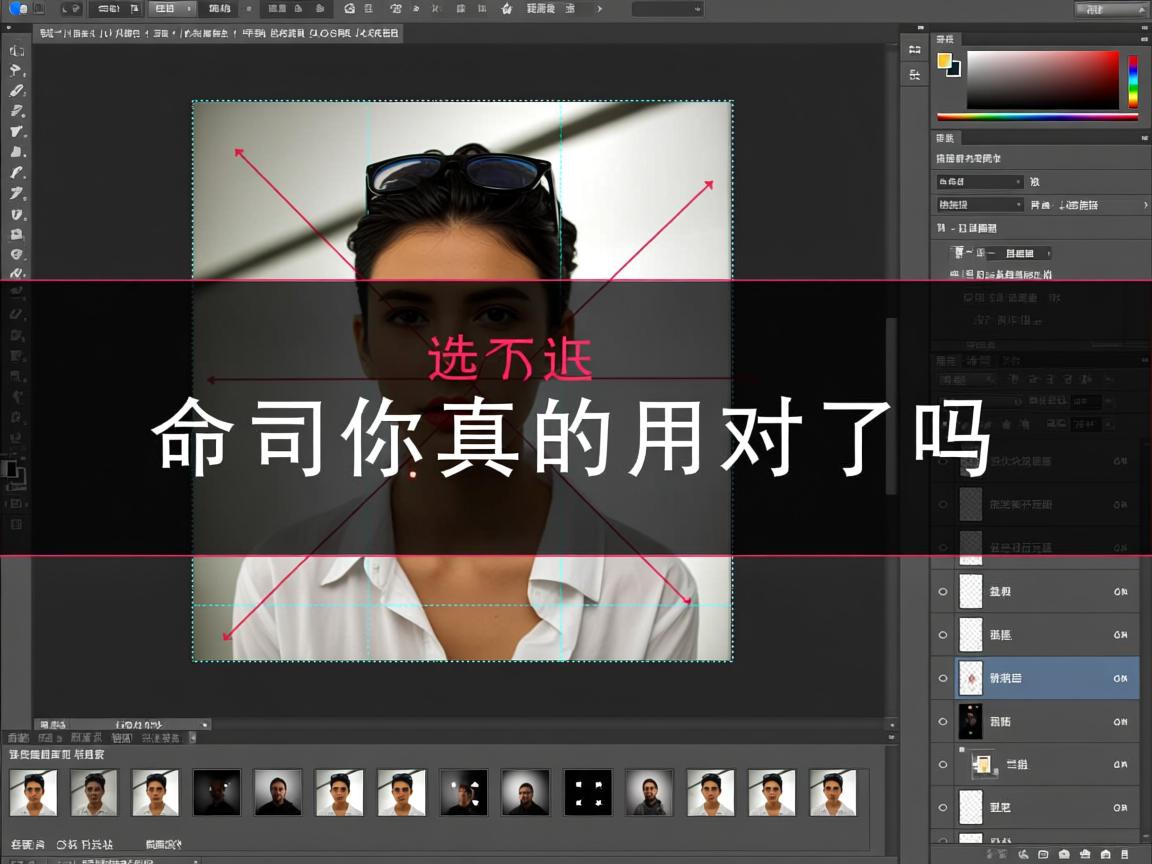Toggle visibility of the dark thumbnail layer
This screenshot has width=1152, height=864.
pos(943,721)
